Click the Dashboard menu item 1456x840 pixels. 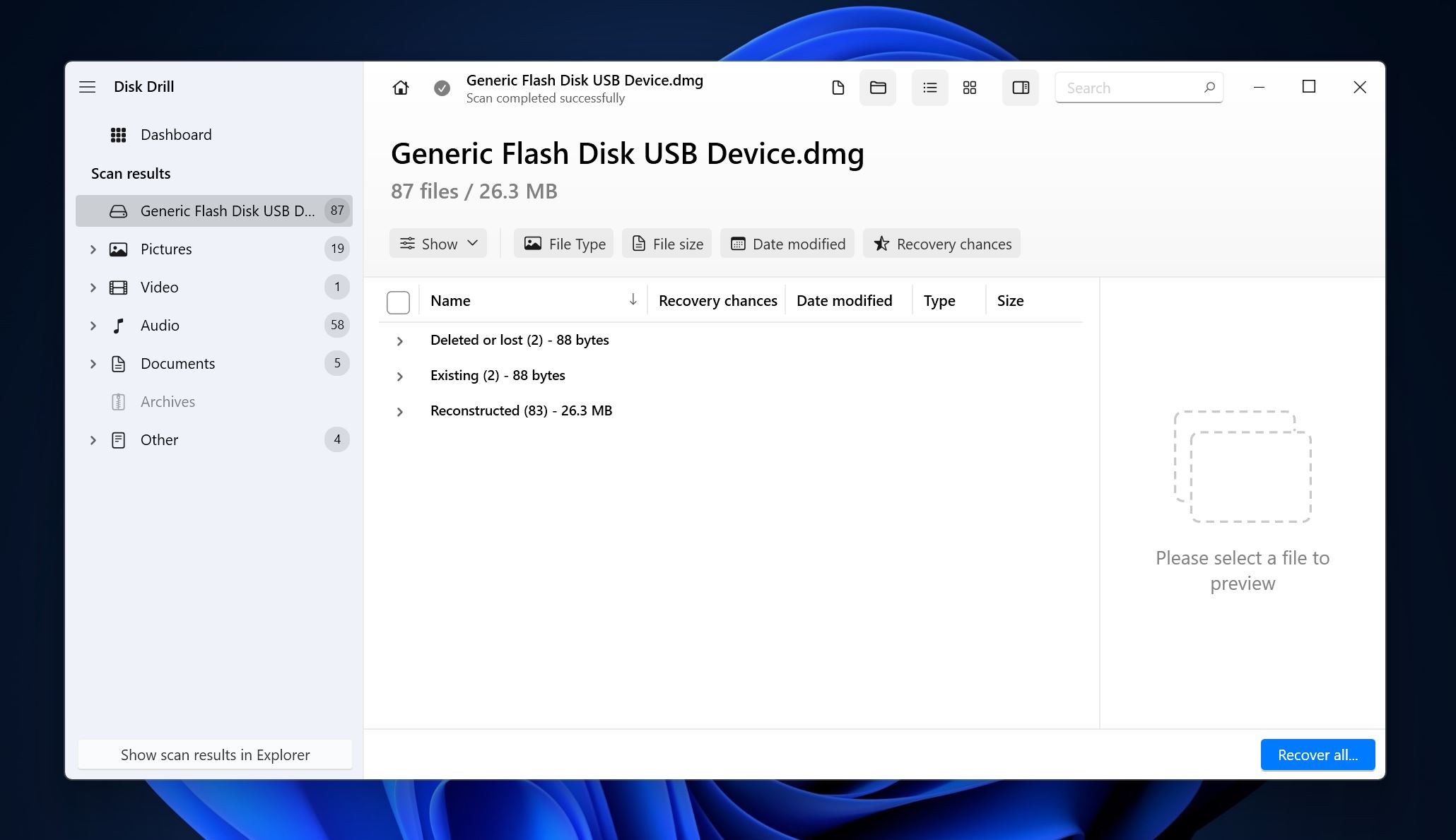[x=176, y=134]
